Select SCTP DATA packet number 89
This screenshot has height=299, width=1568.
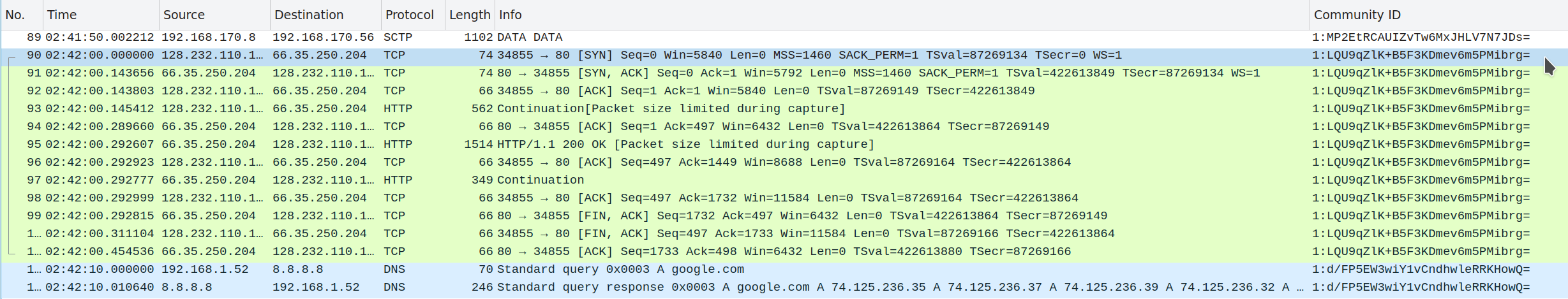(784, 38)
